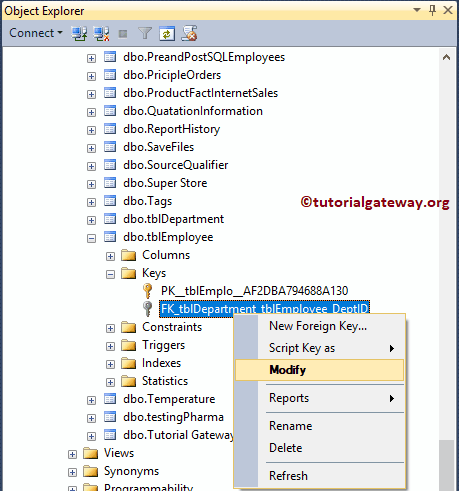This screenshot has height=491, width=459.
Task: Expand the dbo.PricipleOrders node
Action: (x=91, y=76)
